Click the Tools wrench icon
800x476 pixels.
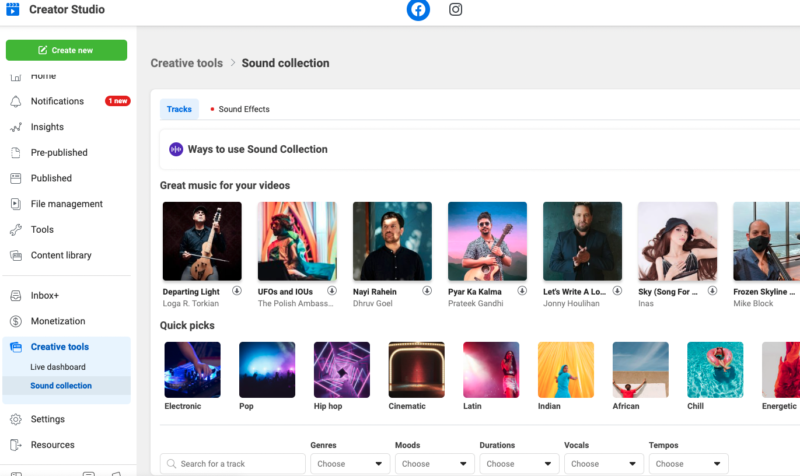[x=16, y=230]
